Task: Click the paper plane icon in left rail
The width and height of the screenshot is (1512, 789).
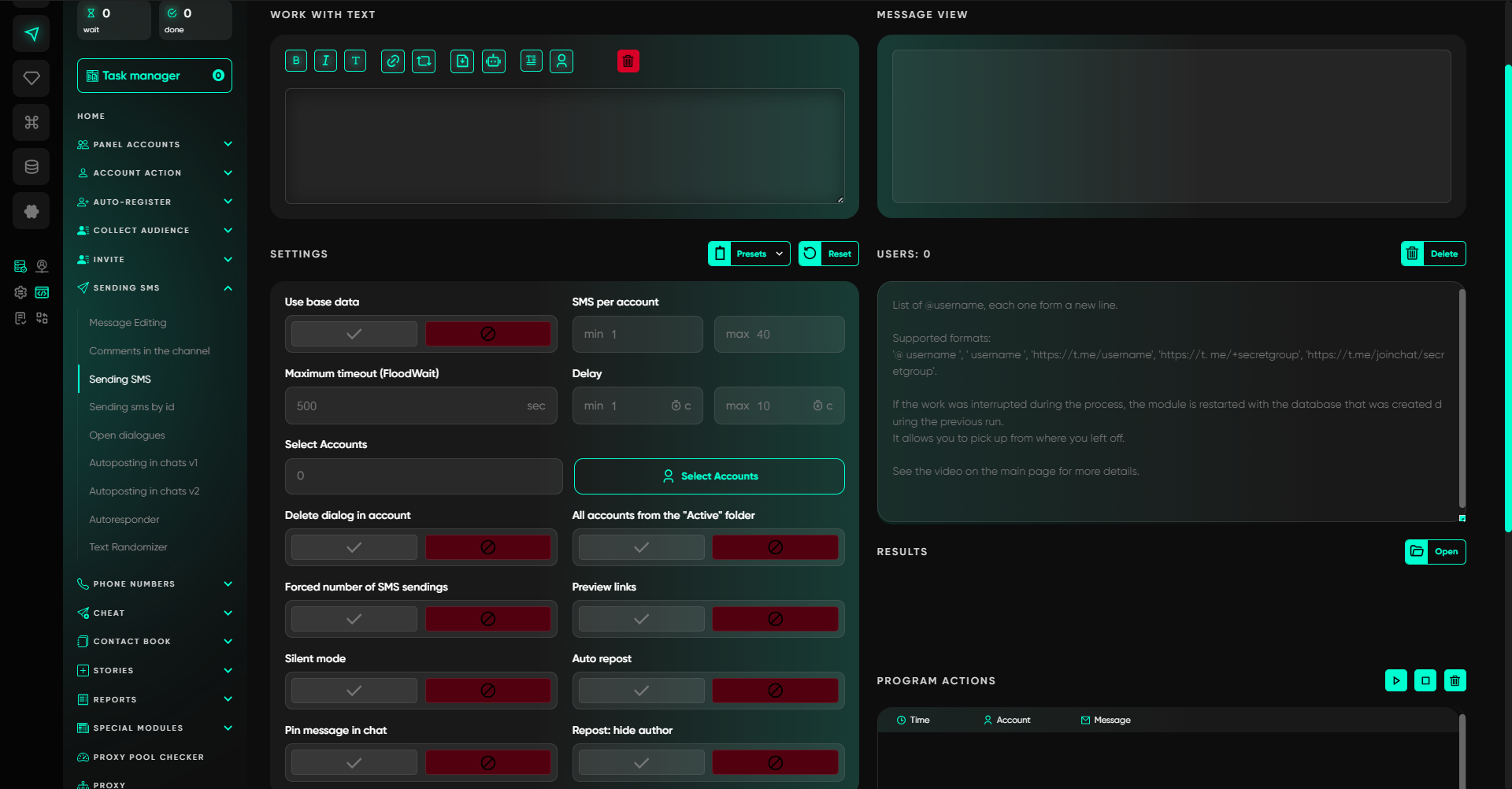Action: 31,34
